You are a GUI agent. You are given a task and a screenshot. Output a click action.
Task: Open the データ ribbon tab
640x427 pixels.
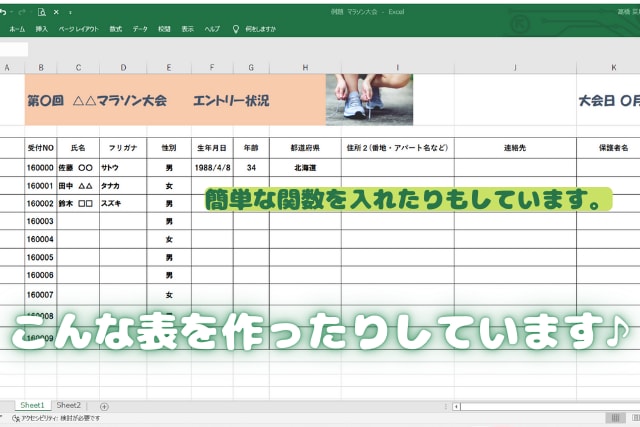tap(140, 29)
